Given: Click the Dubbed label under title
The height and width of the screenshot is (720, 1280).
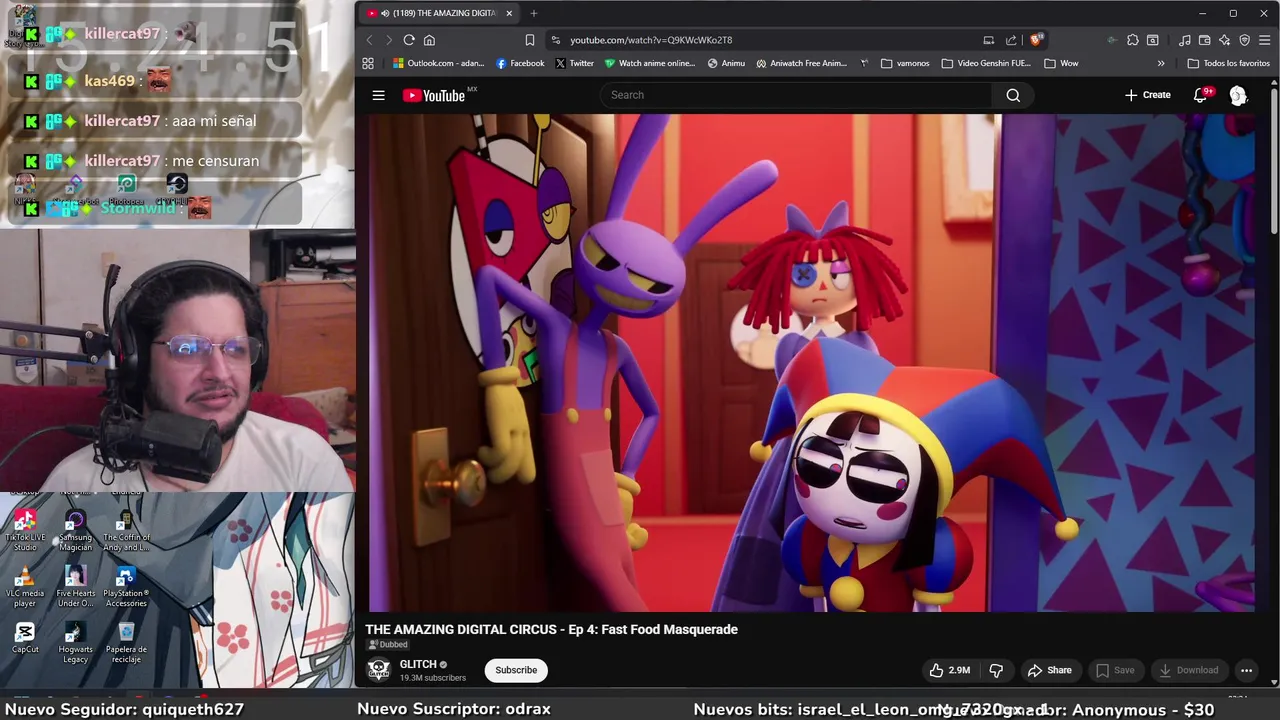Looking at the screenshot, I should click(x=387, y=645).
